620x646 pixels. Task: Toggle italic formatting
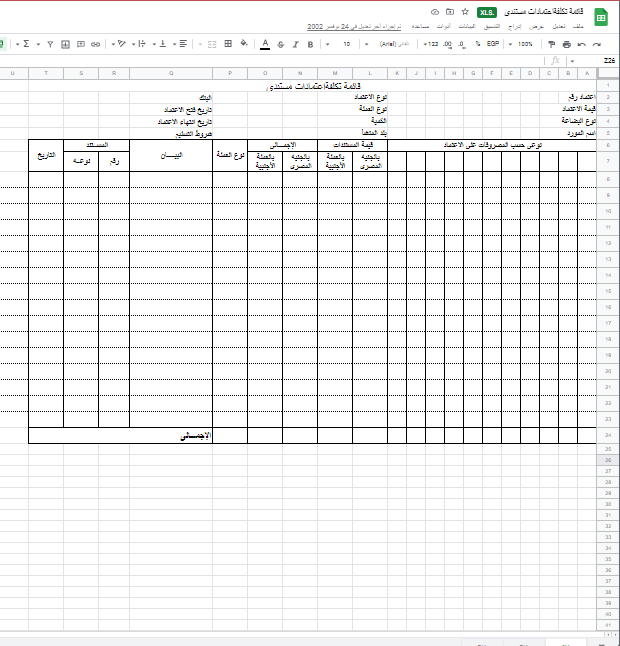click(x=296, y=45)
